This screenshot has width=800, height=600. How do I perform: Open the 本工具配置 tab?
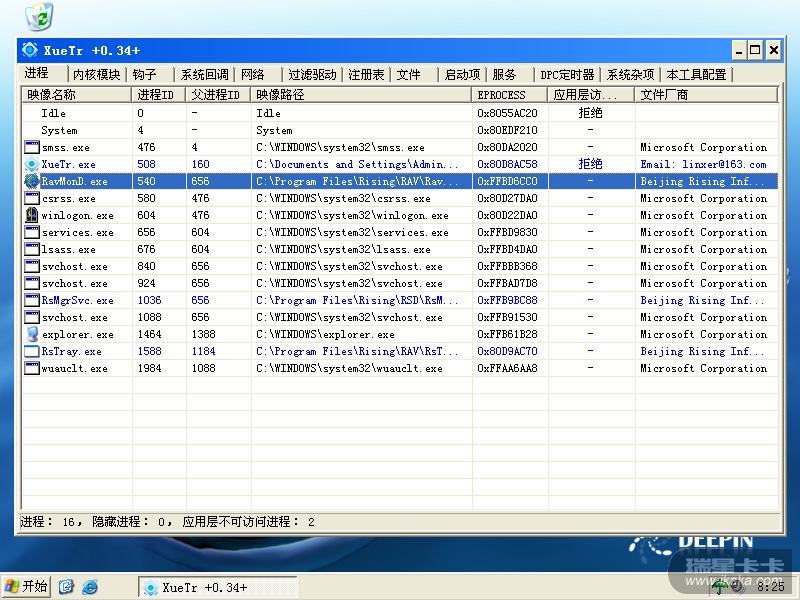click(x=696, y=74)
